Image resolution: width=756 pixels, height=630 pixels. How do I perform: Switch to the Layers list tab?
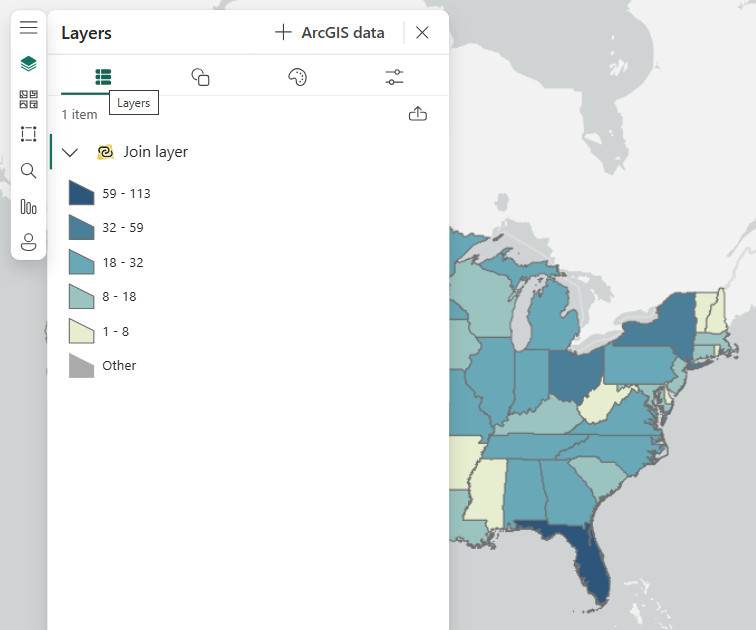(x=103, y=77)
